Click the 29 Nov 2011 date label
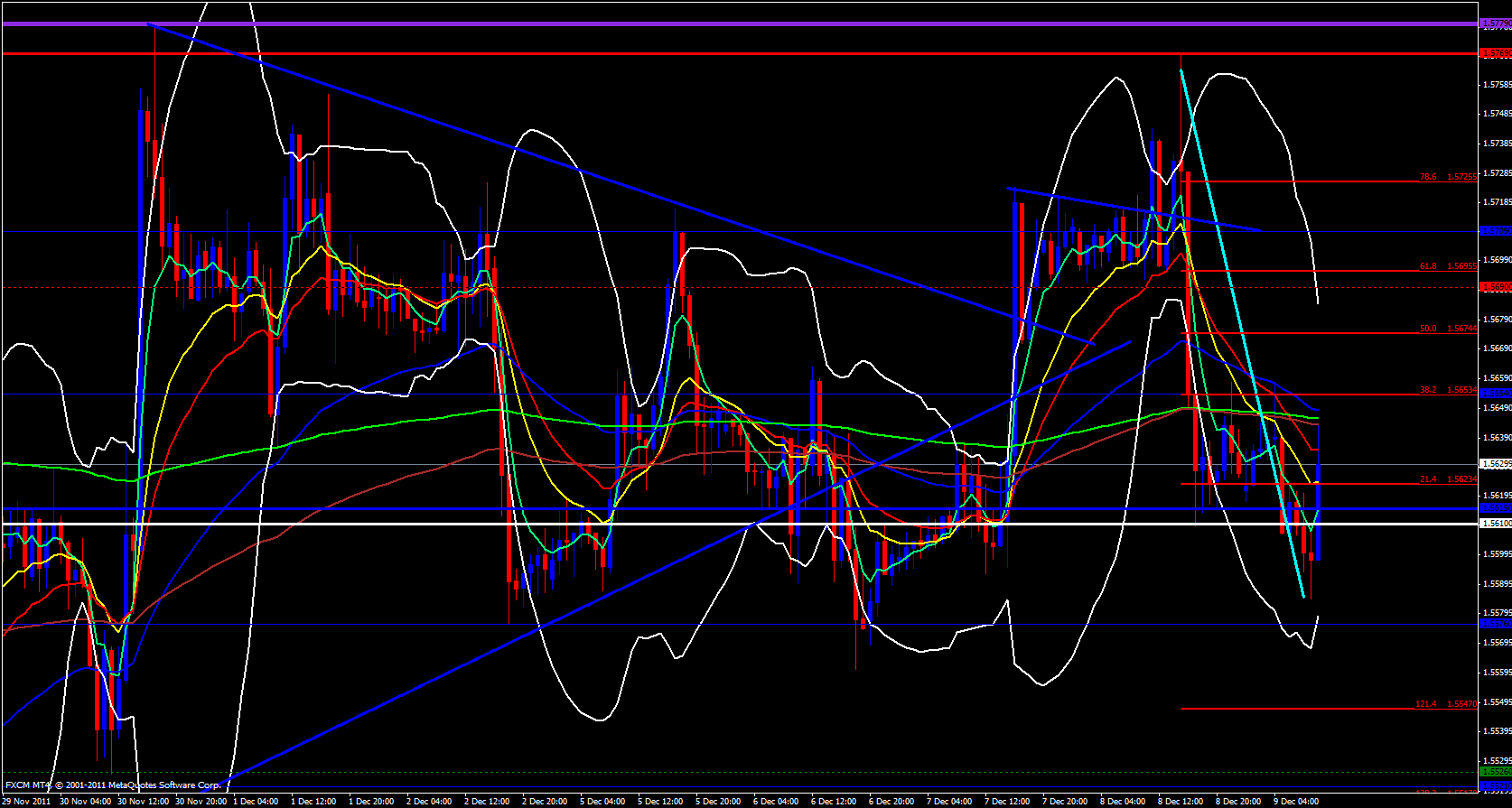Image resolution: width=1512 pixels, height=808 pixels. pos(27,801)
